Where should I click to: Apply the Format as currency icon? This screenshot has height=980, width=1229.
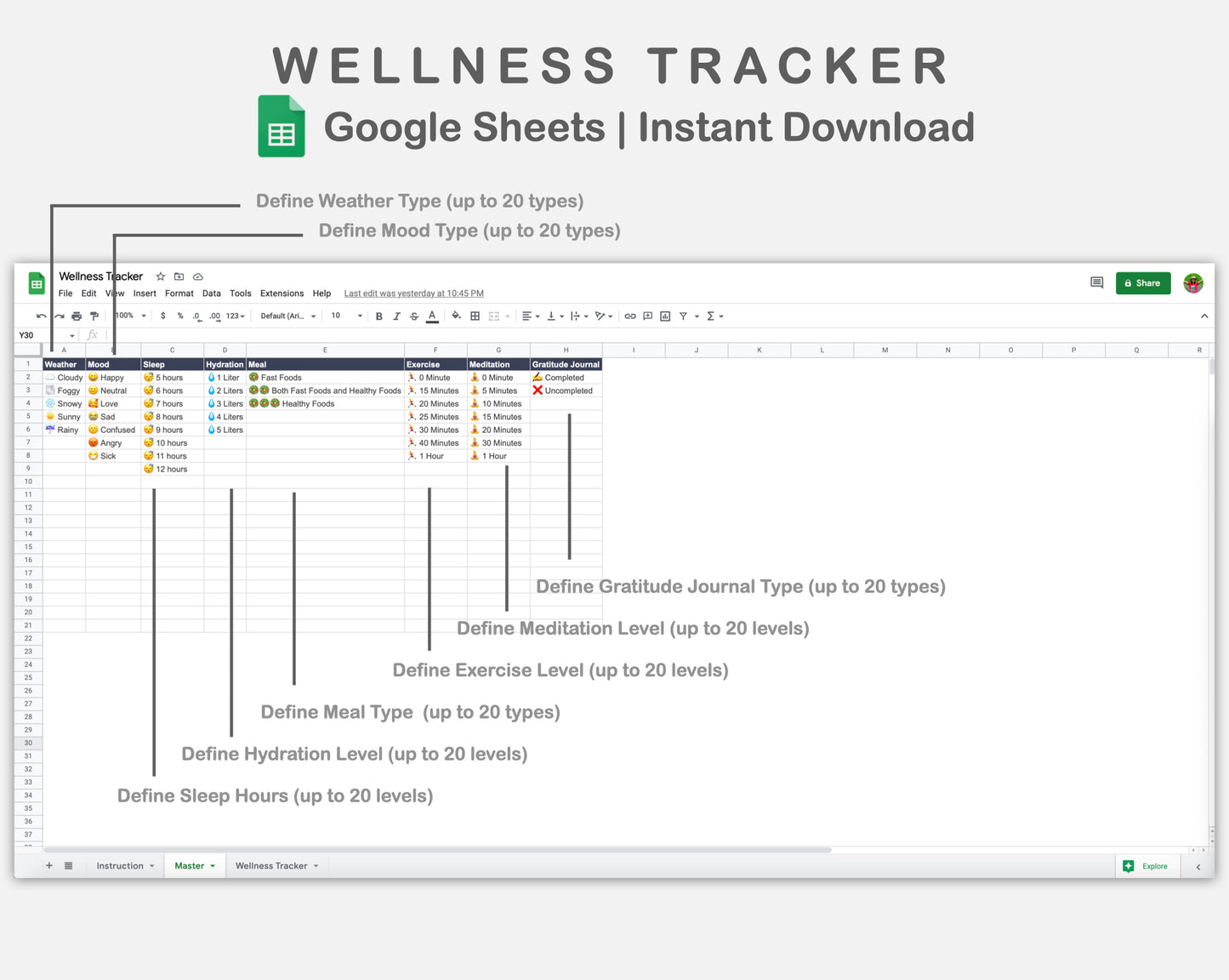click(x=163, y=316)
